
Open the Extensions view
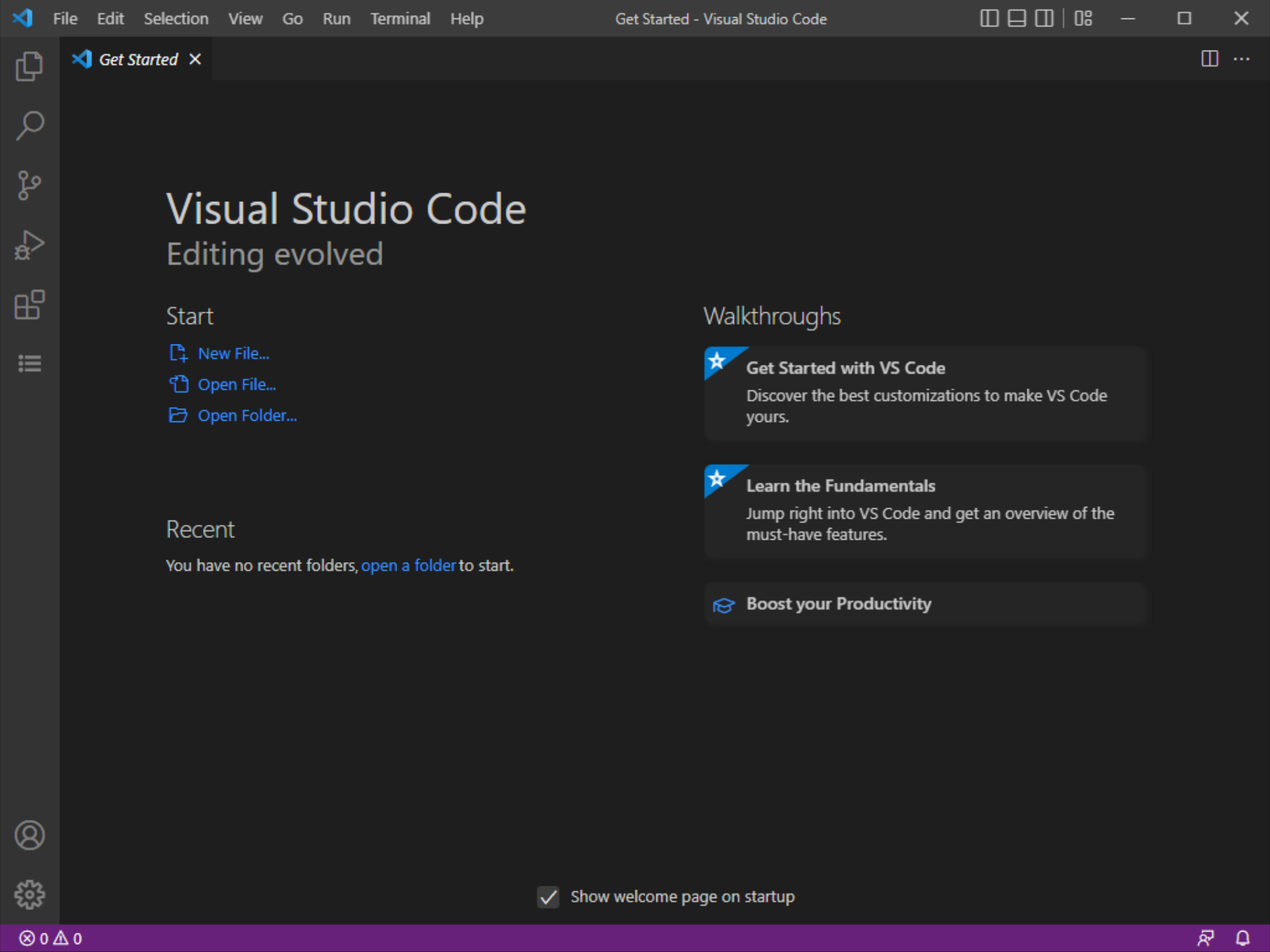coord(30,304)
